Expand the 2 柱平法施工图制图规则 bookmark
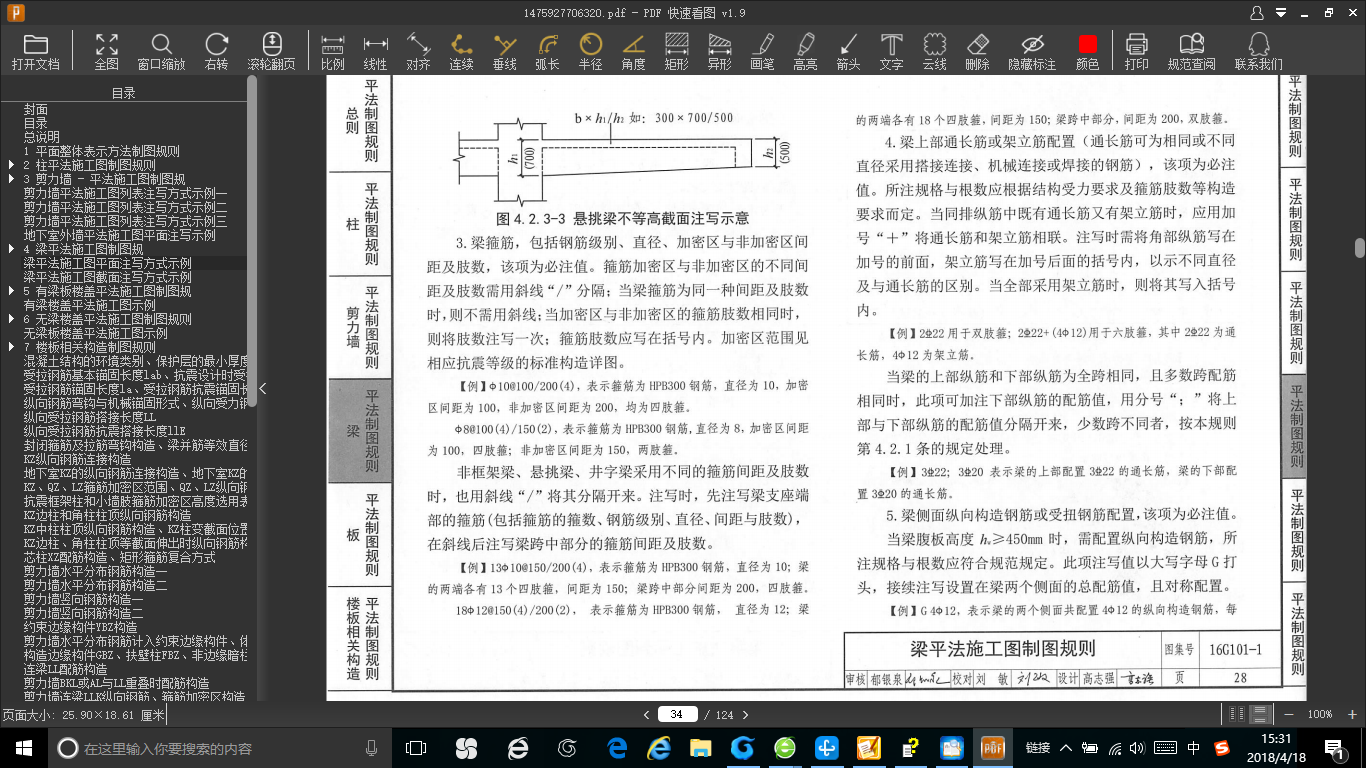1366x768 pixels. [10, 165]
